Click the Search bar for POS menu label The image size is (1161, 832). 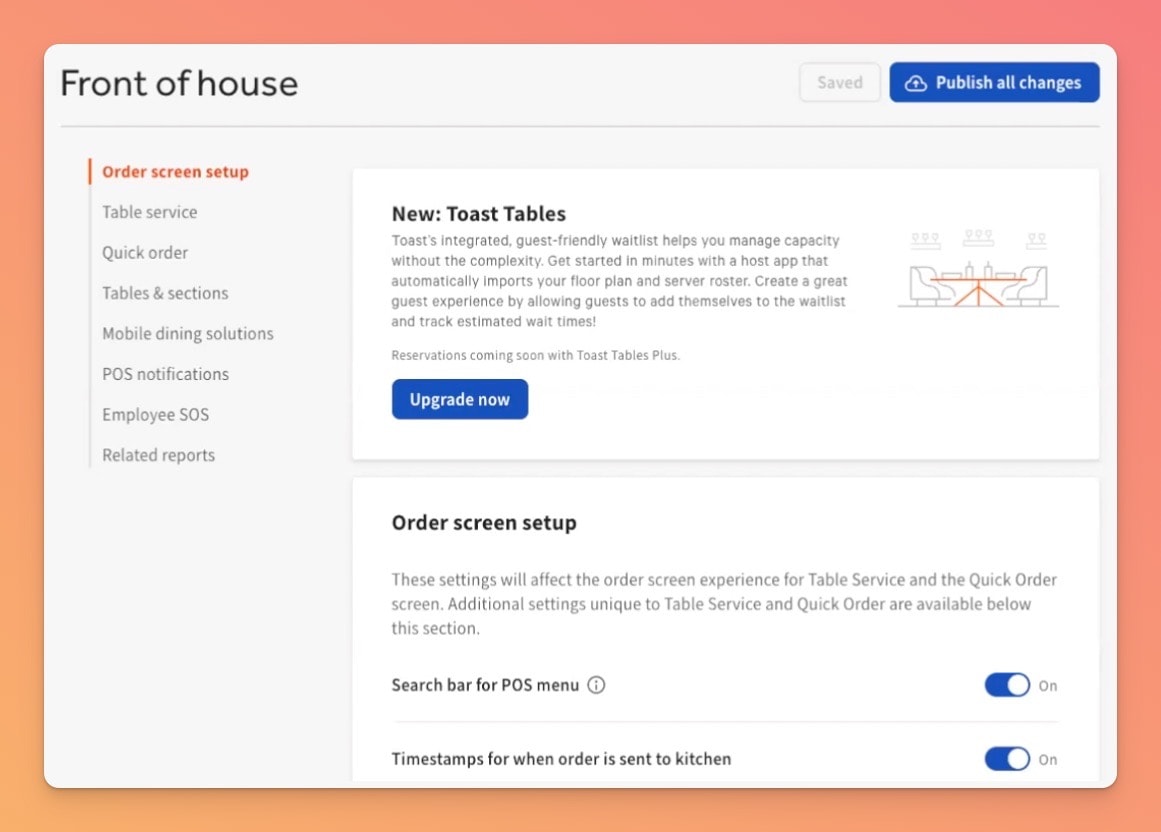pyautogui.click(x=485, y=685)
